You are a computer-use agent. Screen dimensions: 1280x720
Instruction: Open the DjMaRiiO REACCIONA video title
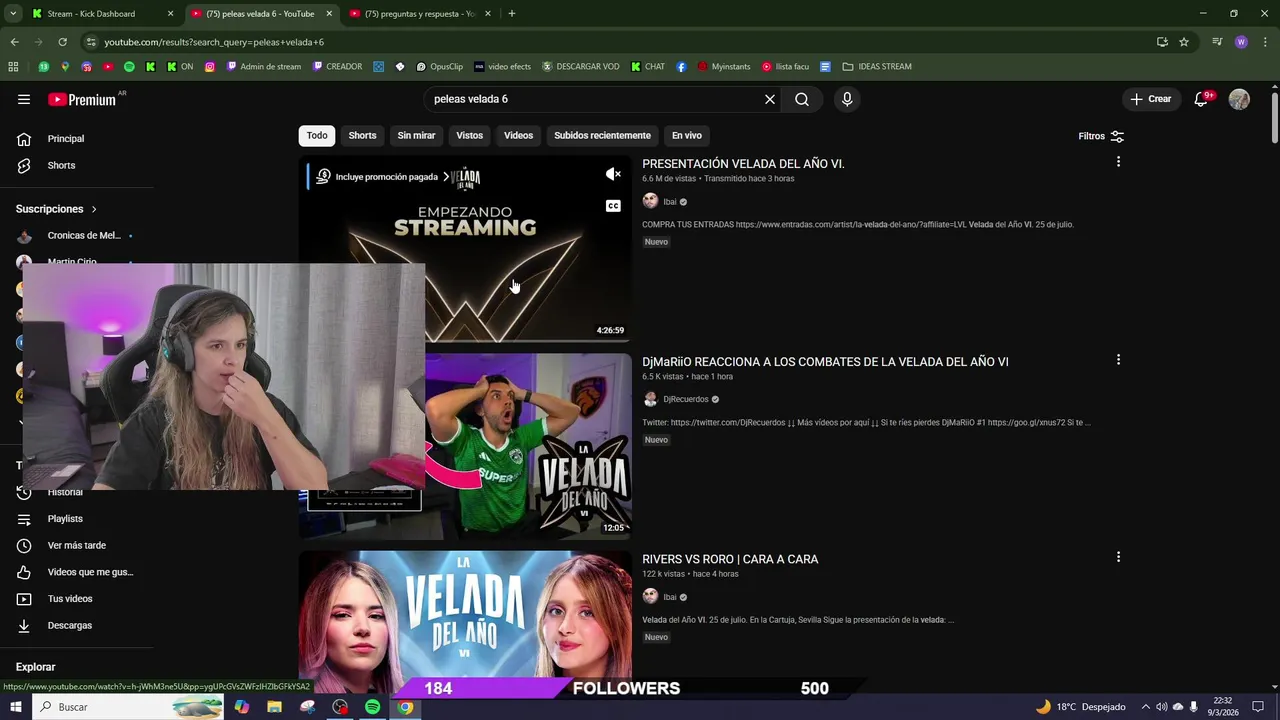tap(825, 362)
